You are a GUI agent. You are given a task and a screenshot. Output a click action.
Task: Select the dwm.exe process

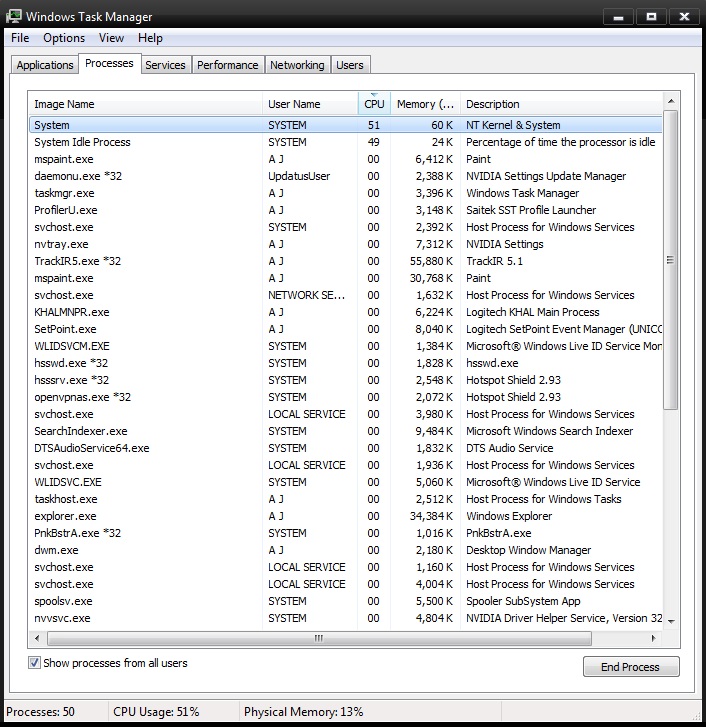tap(345, 550)
